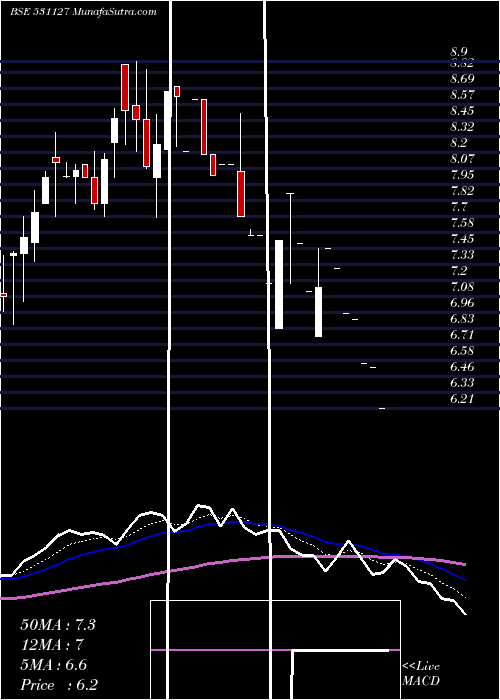Click the 8.69 price axis label
Viewport: 500px width, 700px height.
(462, 79)
